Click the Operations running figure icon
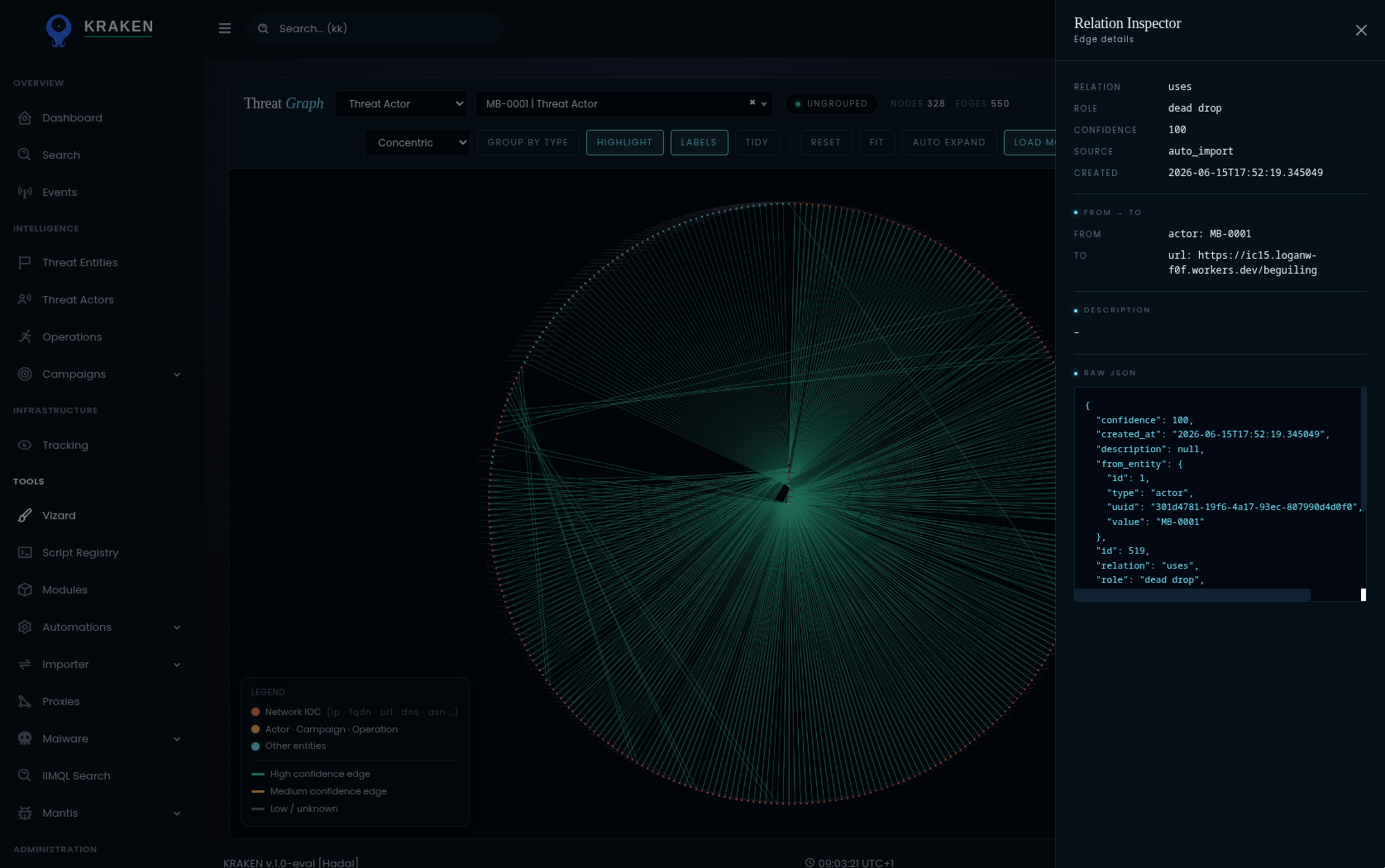This screenshot has height=868, width=1385. click(25, 336)
